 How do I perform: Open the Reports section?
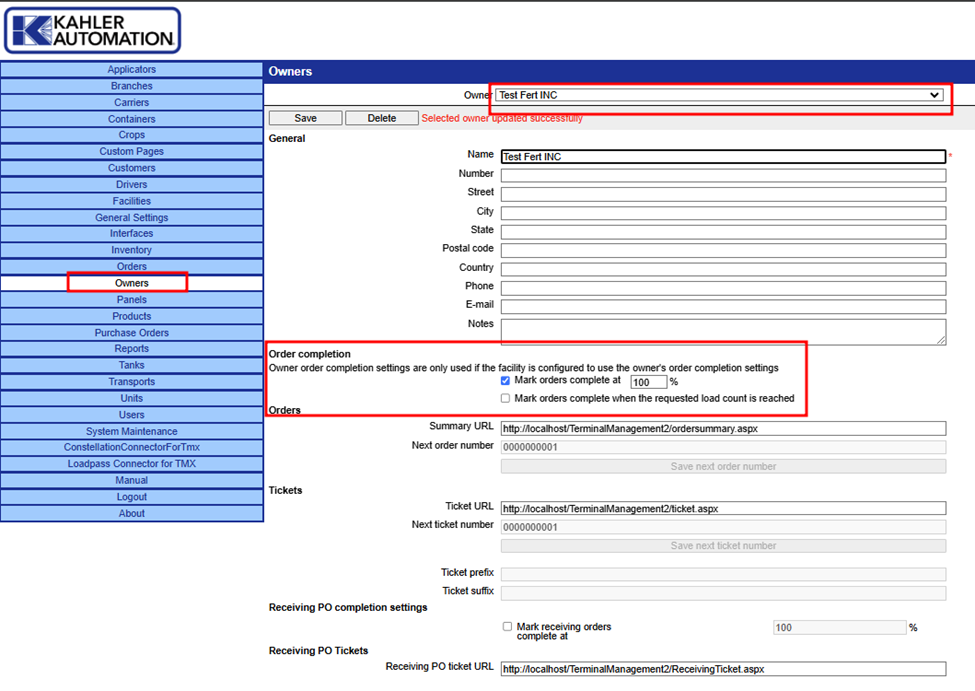131,348
